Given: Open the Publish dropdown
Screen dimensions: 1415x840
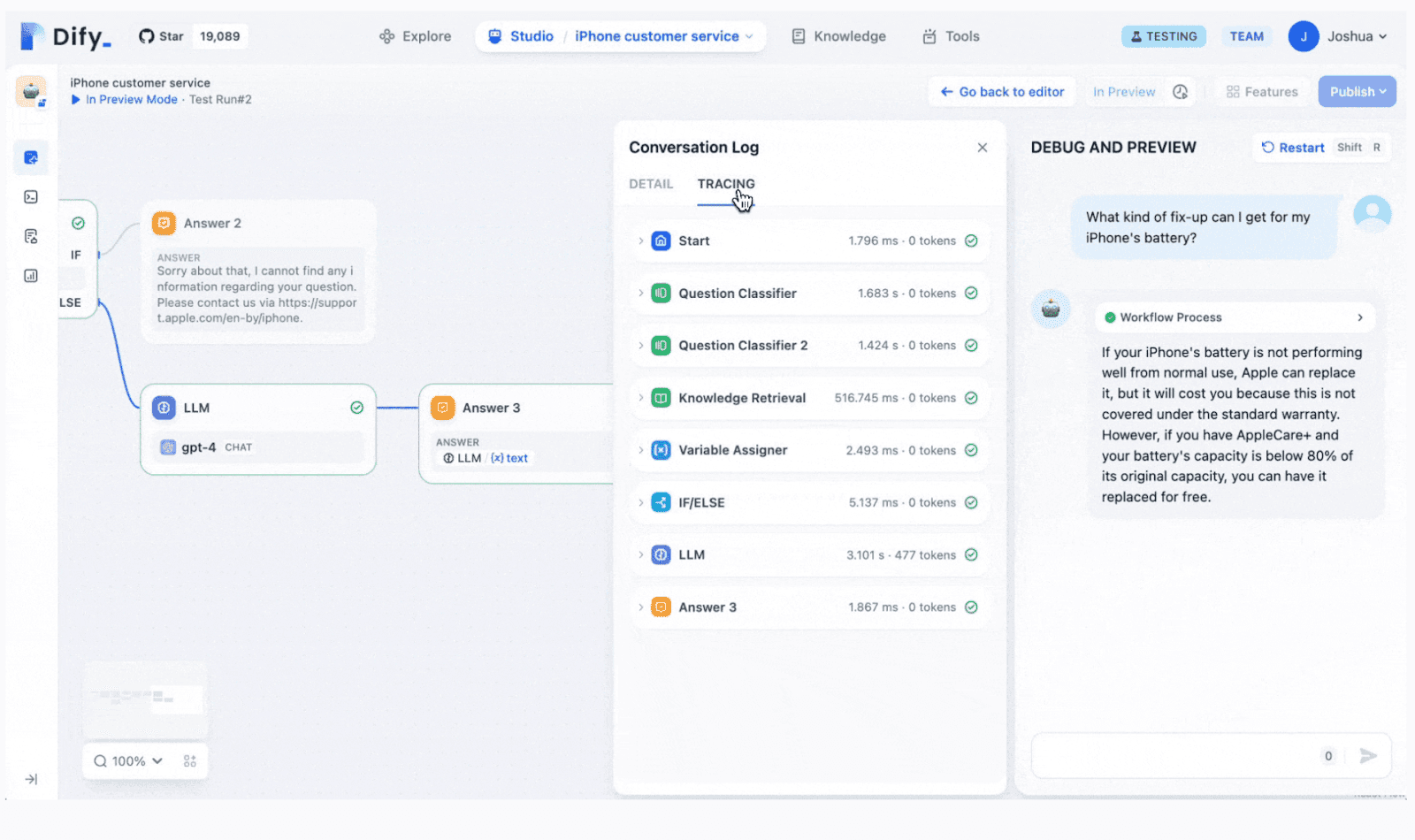Looking at the screenshot, I should pos(1358,92).
